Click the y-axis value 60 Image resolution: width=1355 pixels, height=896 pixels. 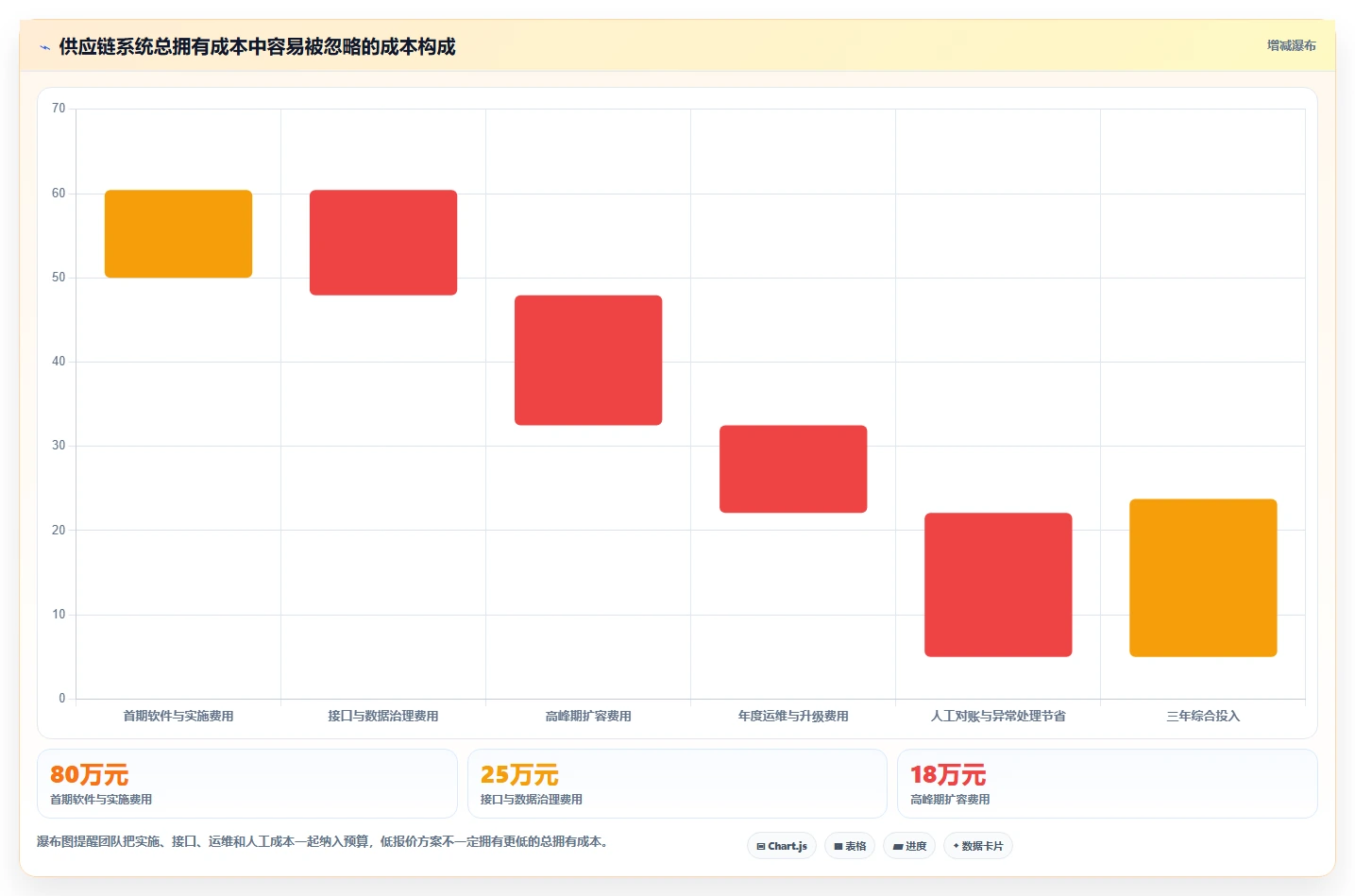[59, 194]
